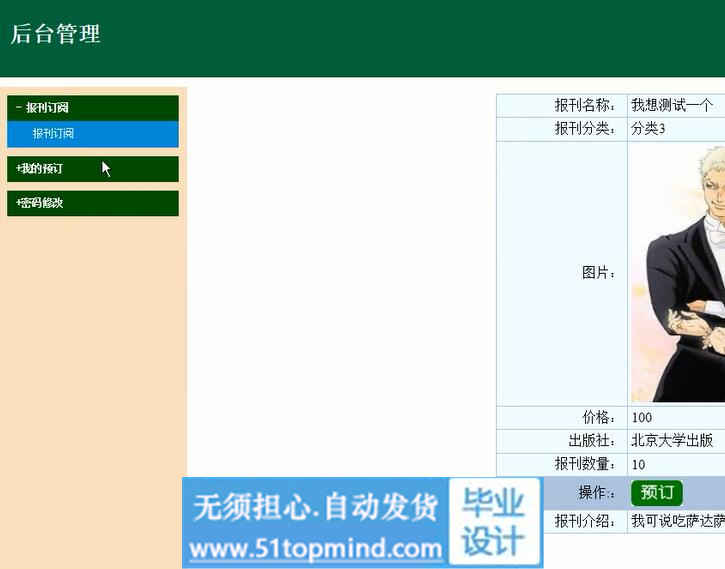Select the quantity value 10

pyautogui.click(x=639, y=465)
